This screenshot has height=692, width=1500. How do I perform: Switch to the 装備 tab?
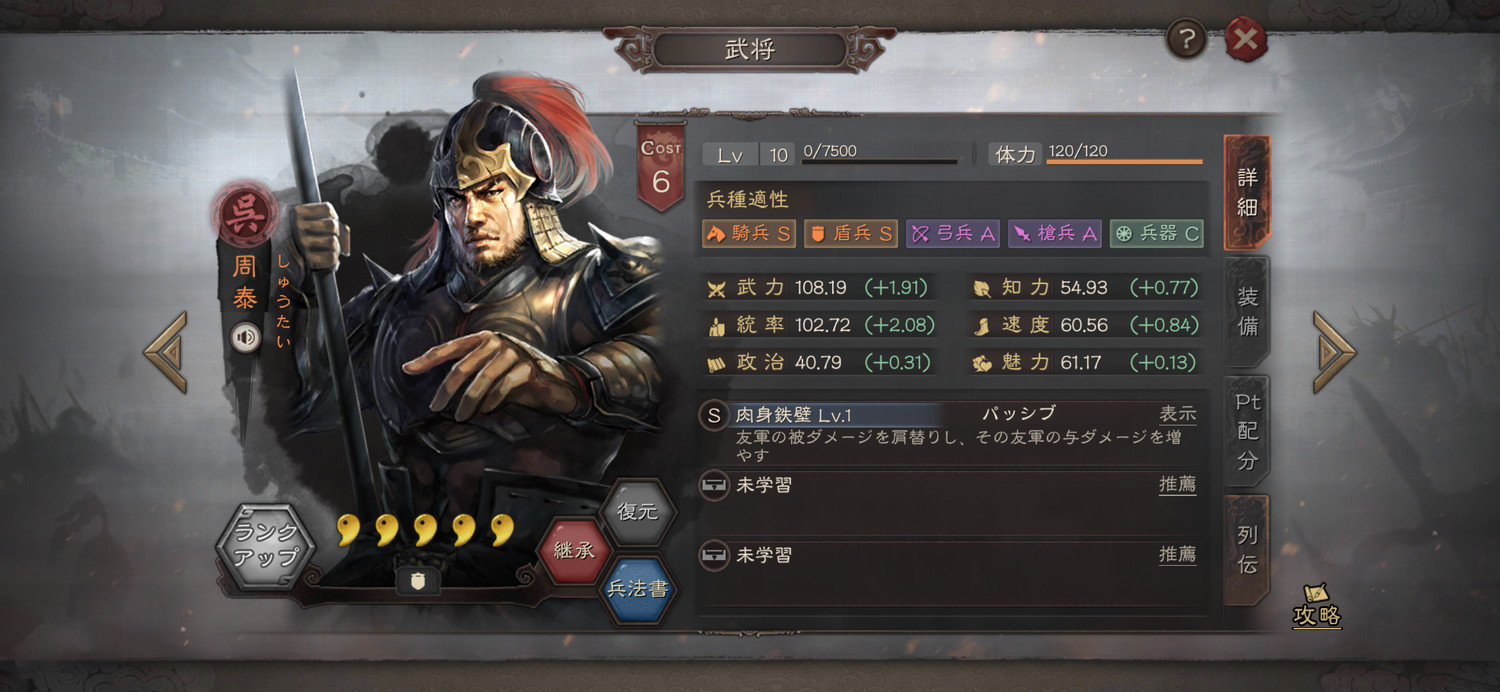[x=1247, y=311]
